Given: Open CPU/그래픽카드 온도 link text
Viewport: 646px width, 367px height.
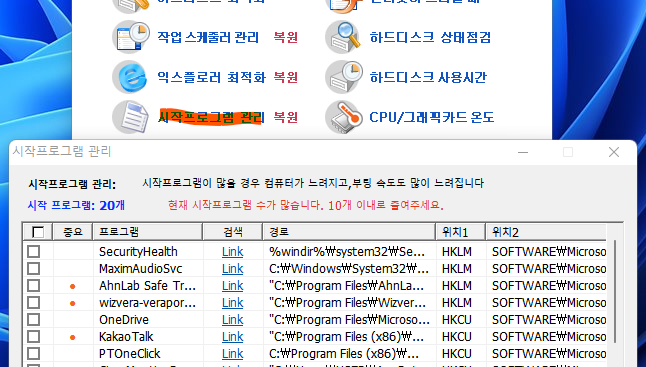Looking at the screenshot, I should (431, 117).
